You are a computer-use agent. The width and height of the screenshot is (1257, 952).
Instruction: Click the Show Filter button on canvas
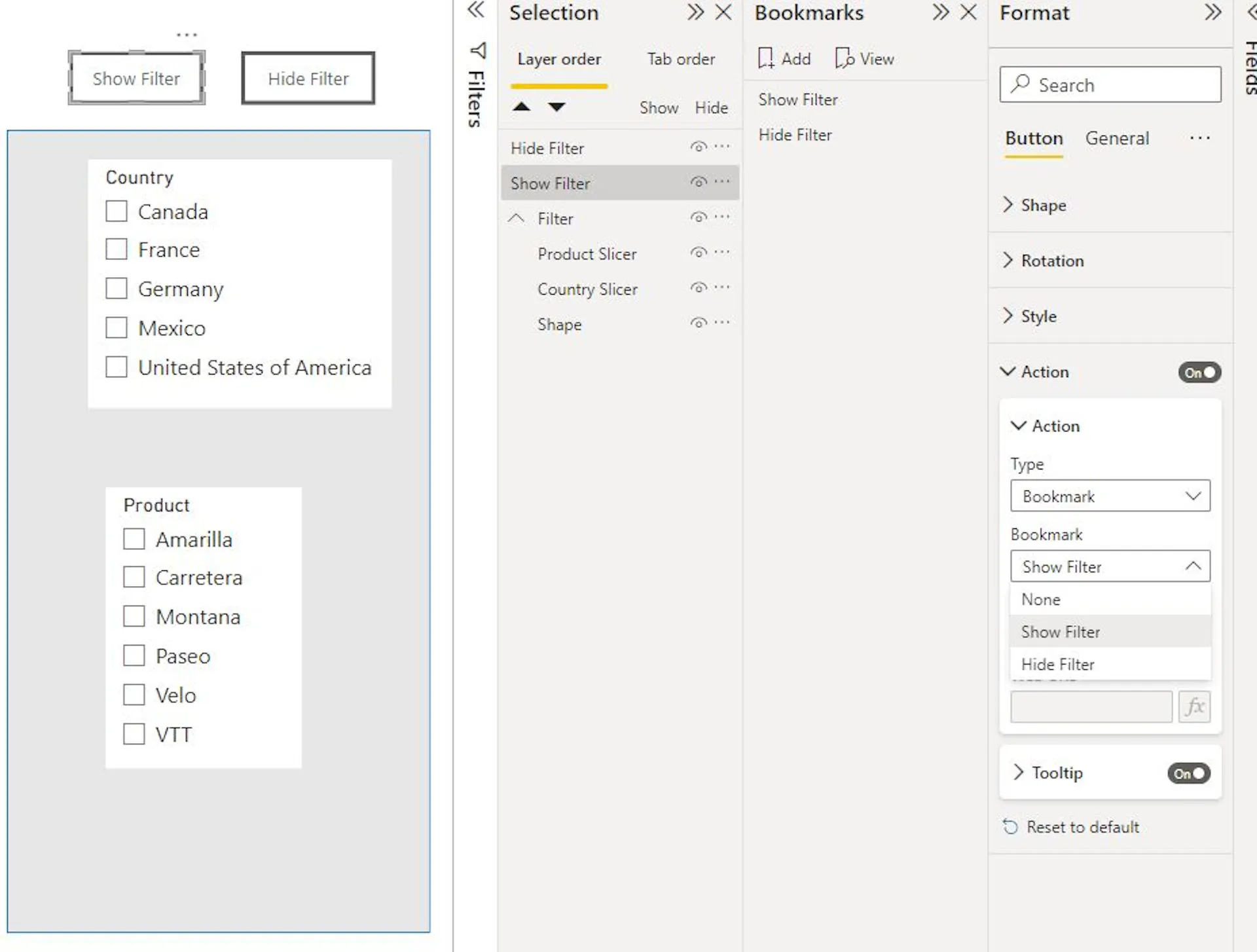[x=136, y=79]
